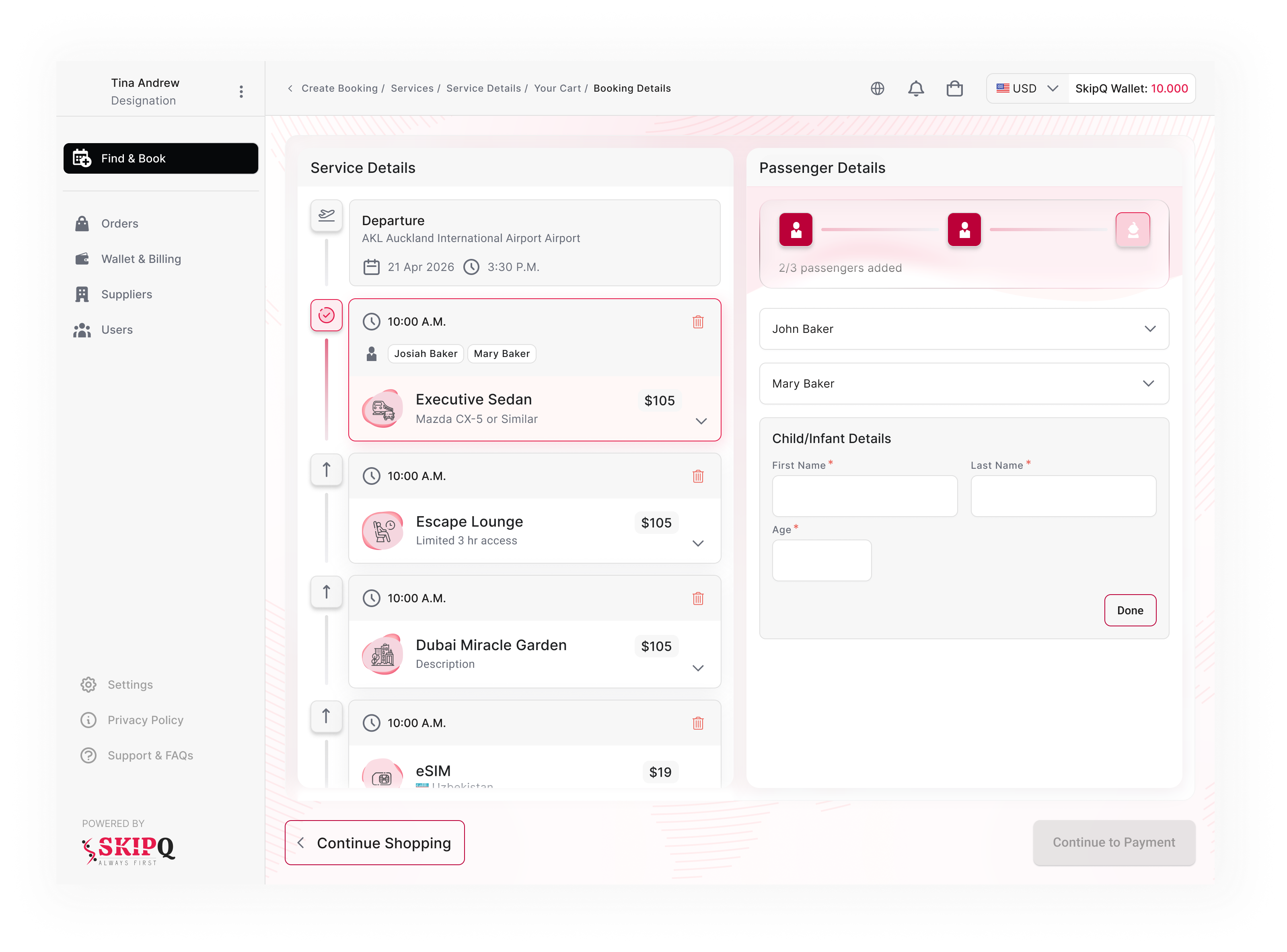Expand the John Baker passenger dropdown
The image size is (1287, 952).
964,329
